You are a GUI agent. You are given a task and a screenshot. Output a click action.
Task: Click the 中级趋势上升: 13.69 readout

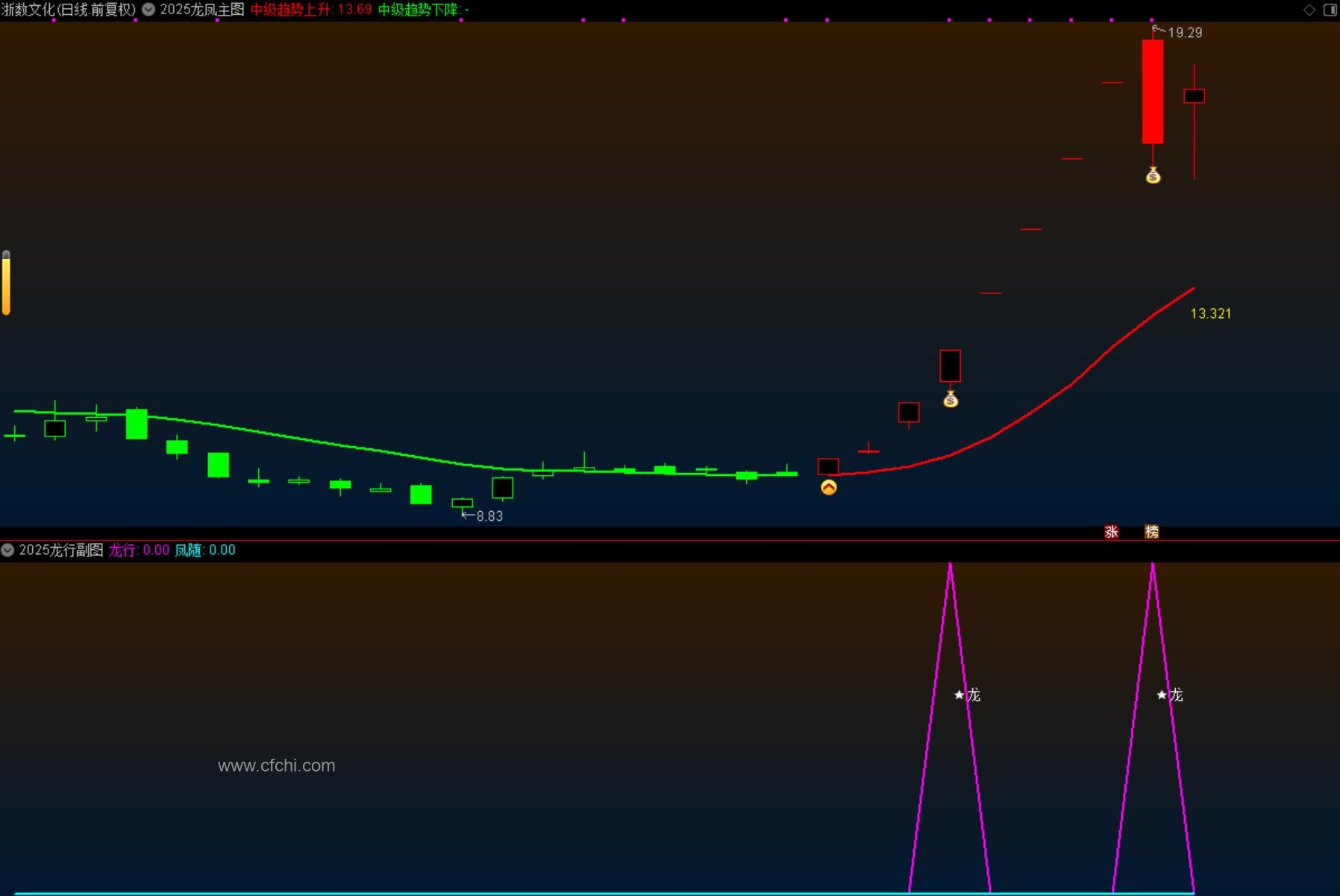311,10
